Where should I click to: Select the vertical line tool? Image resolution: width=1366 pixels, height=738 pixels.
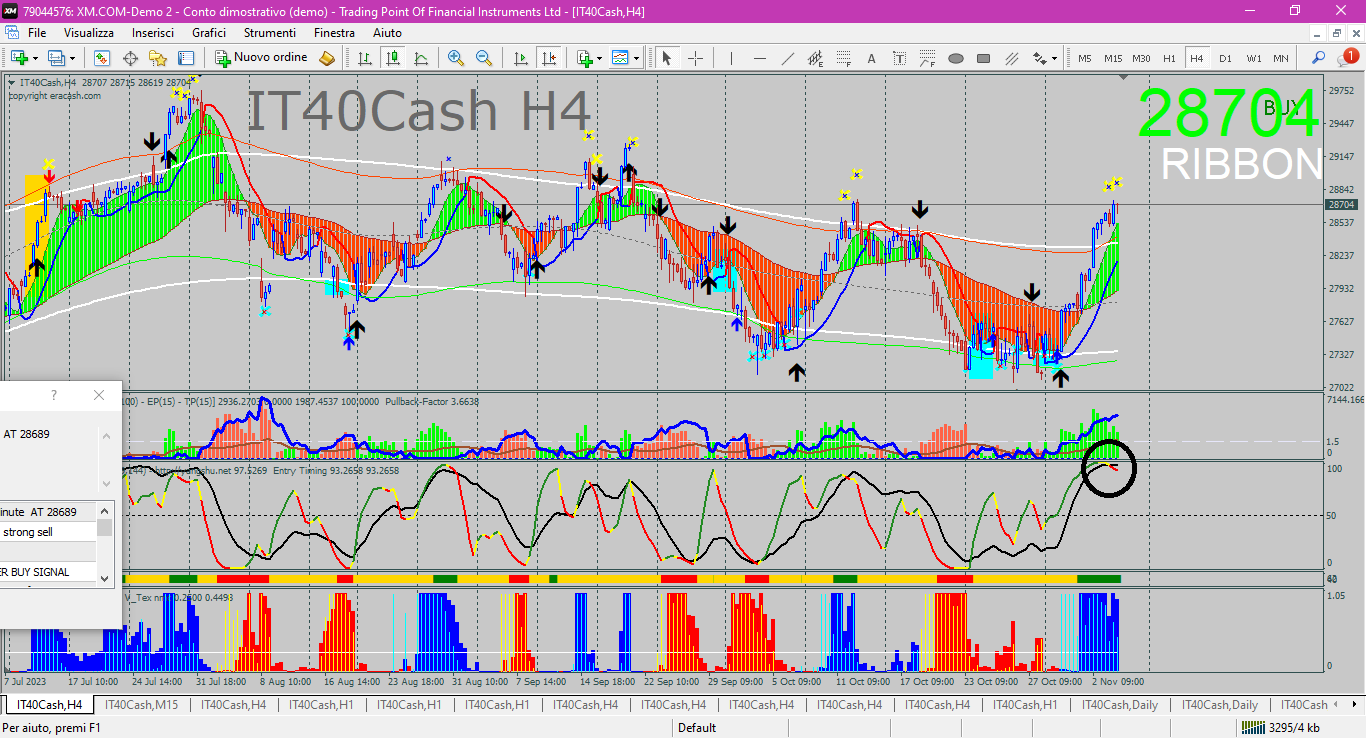pyautogui.click(x=731, y=58)
